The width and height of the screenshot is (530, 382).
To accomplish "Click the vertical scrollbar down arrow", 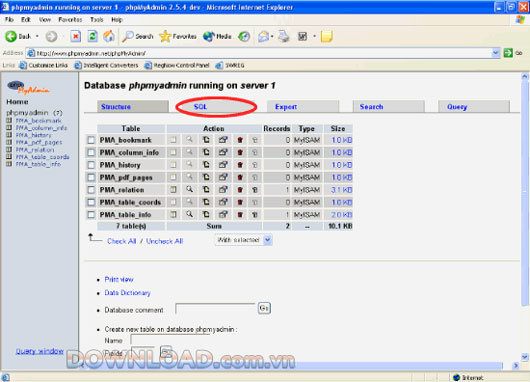I will pyautogui.click(x=525, y=357).
